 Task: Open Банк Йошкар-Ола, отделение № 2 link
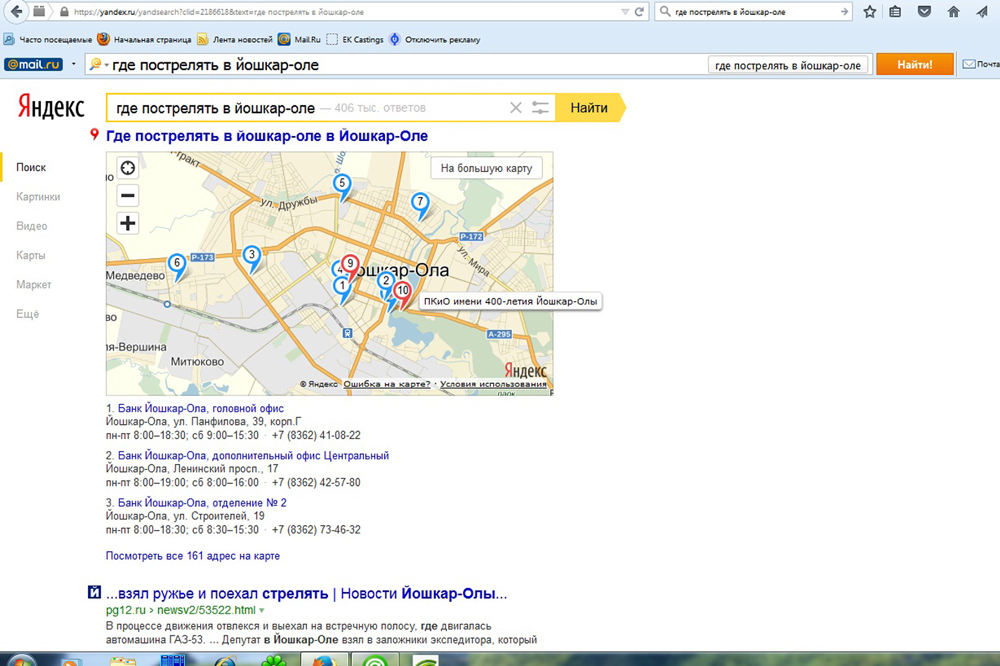pyautogui.click(x=202, y=503)
